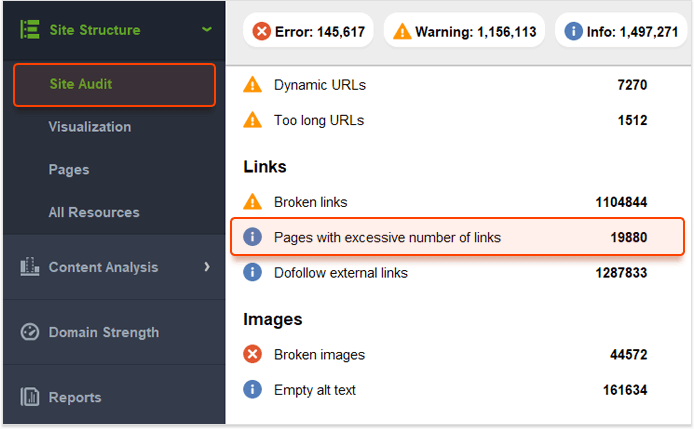The width and height of the screenshot is (694, 429).
Task: Click the info icon beside Empty alt text
Action: click(x=252, y=390)
